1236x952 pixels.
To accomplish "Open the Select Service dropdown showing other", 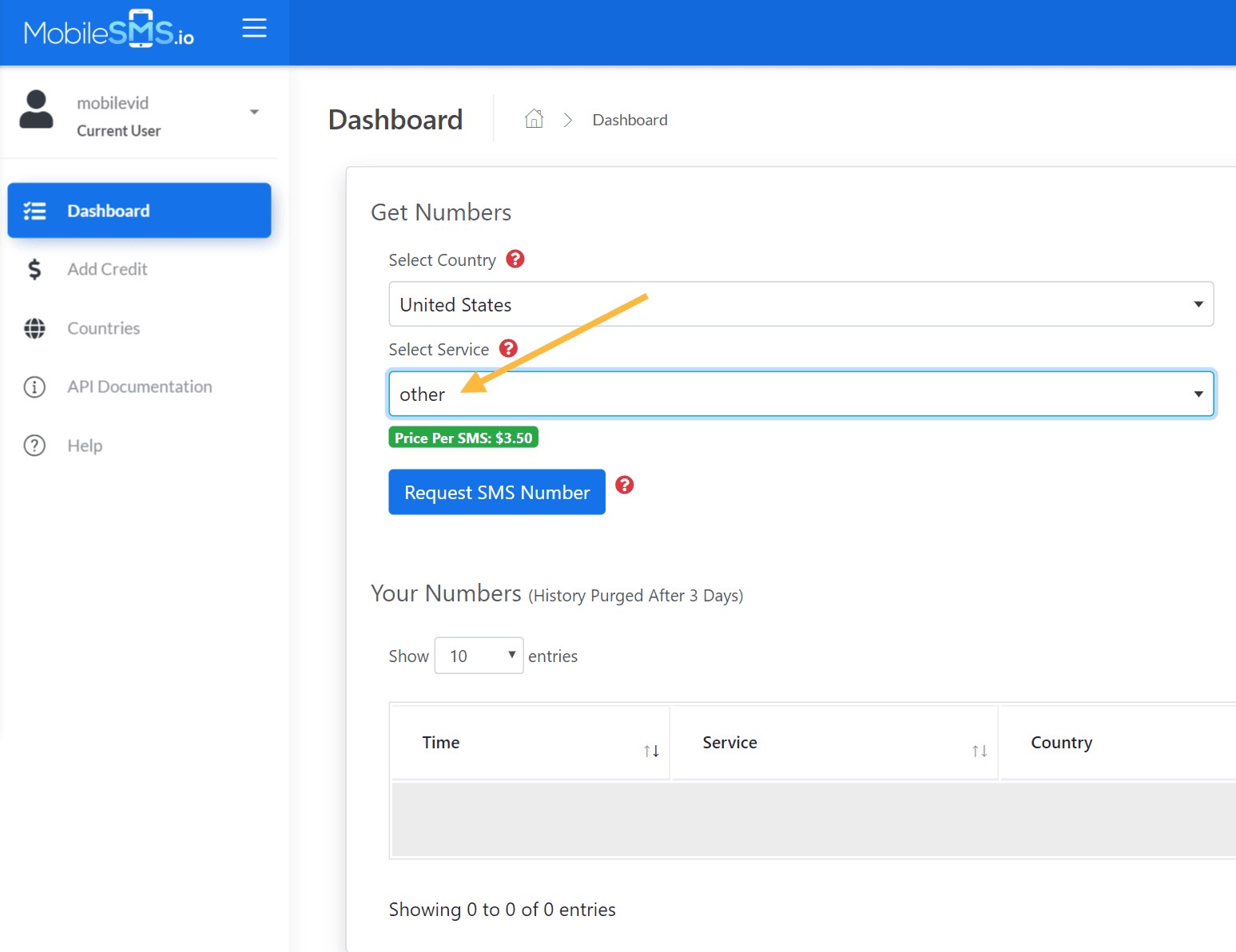I will pos(801,394).
